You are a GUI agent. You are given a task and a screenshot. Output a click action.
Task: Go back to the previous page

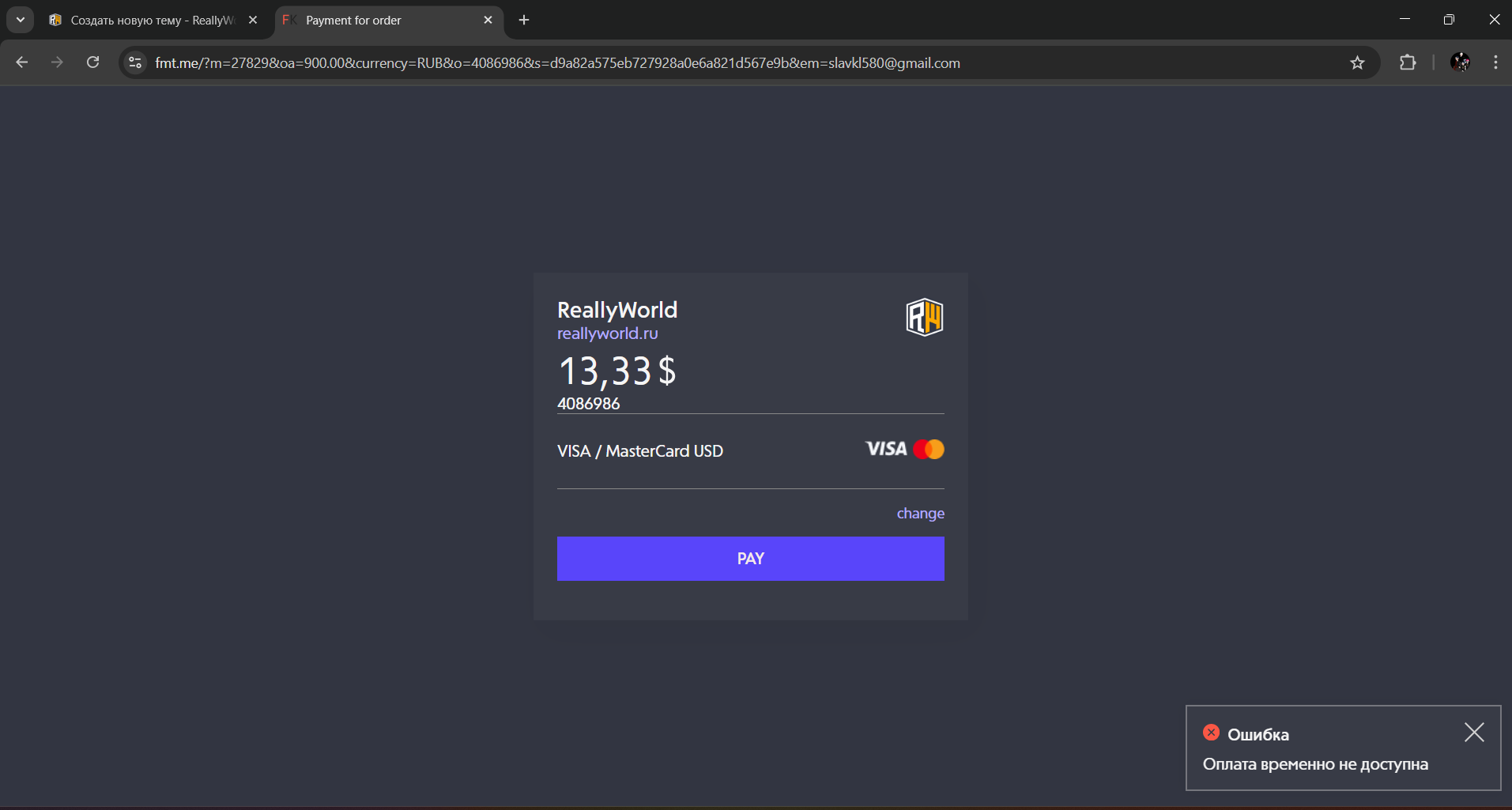(x=22, y=62)
